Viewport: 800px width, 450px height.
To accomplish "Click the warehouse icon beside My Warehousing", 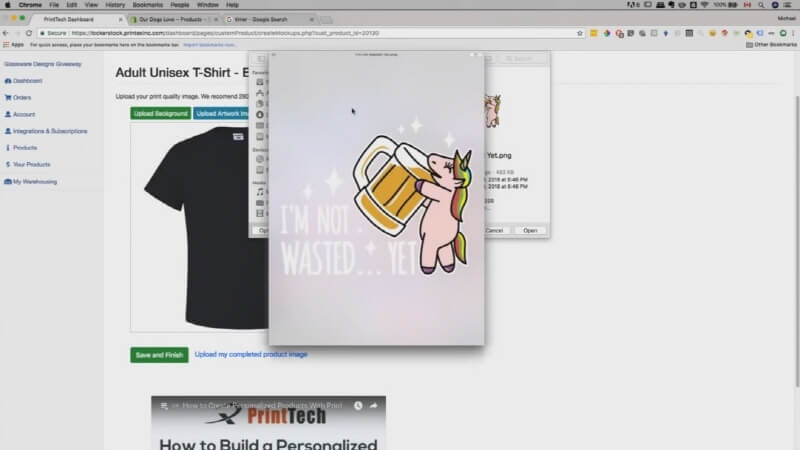I will pyautogui.click(x=8, y=182).
